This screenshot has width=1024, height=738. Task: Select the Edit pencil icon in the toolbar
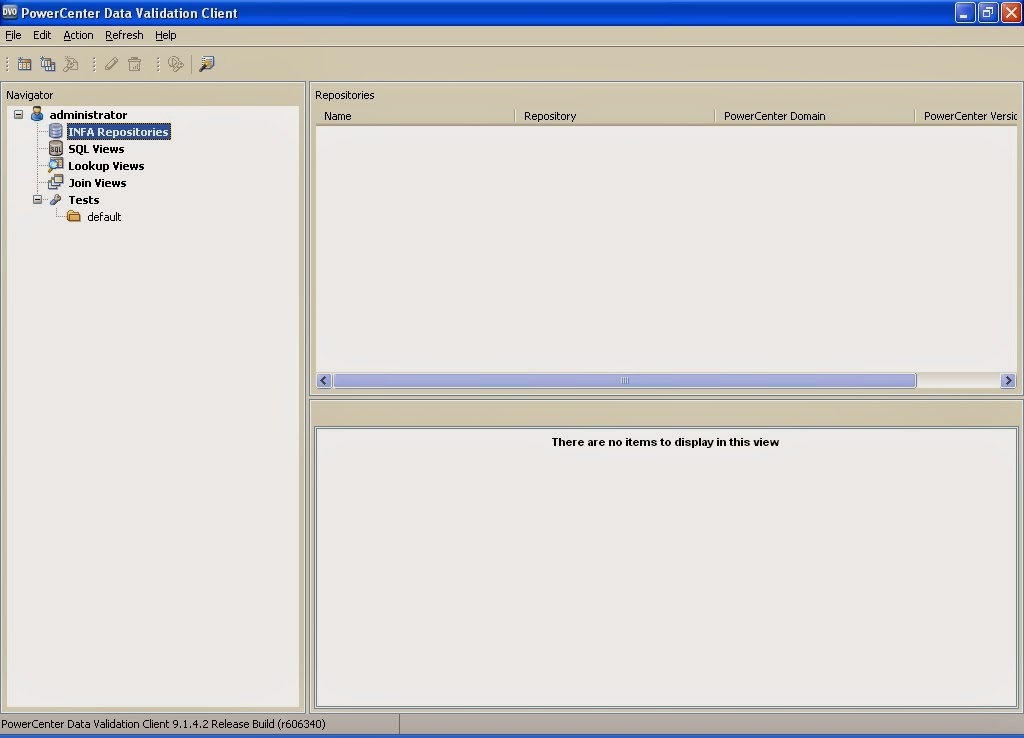coord(110,63)
